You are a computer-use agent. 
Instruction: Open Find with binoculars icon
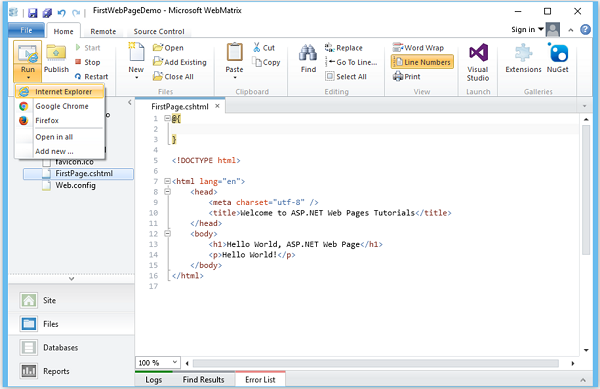[308, 54]
